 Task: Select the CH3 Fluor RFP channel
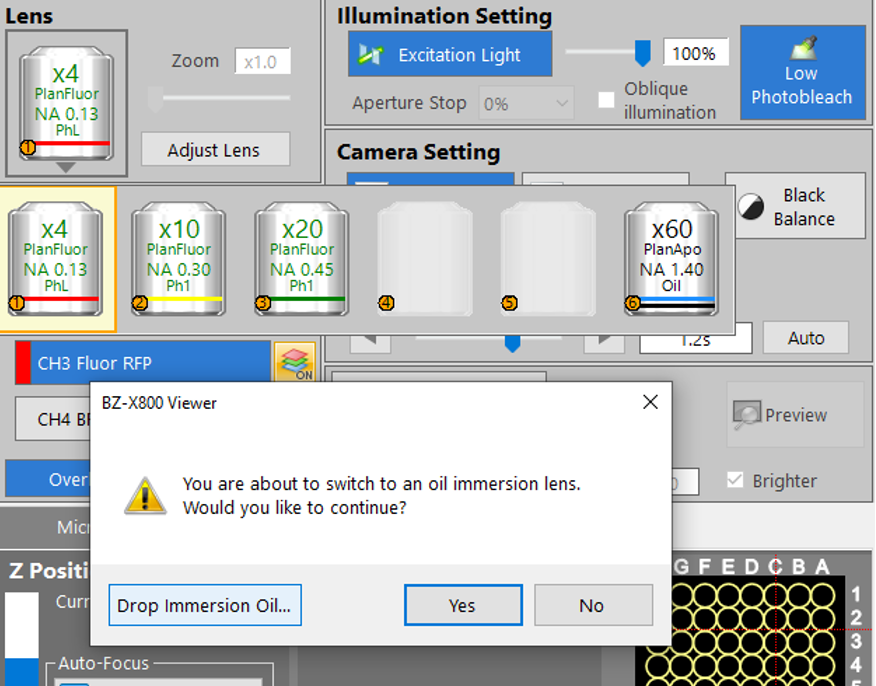(142, 363)
